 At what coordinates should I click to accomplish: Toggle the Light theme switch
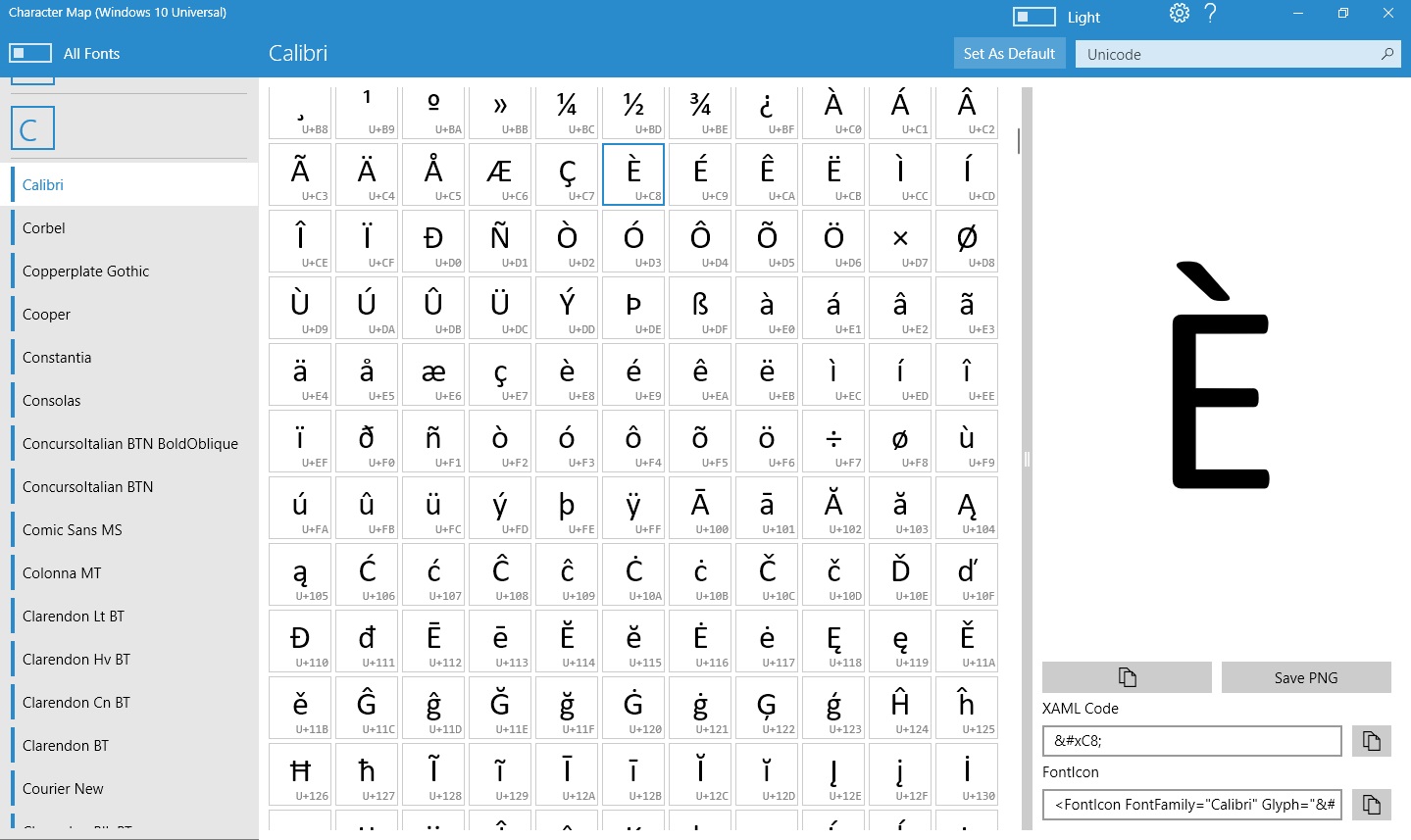[1033, 17]
